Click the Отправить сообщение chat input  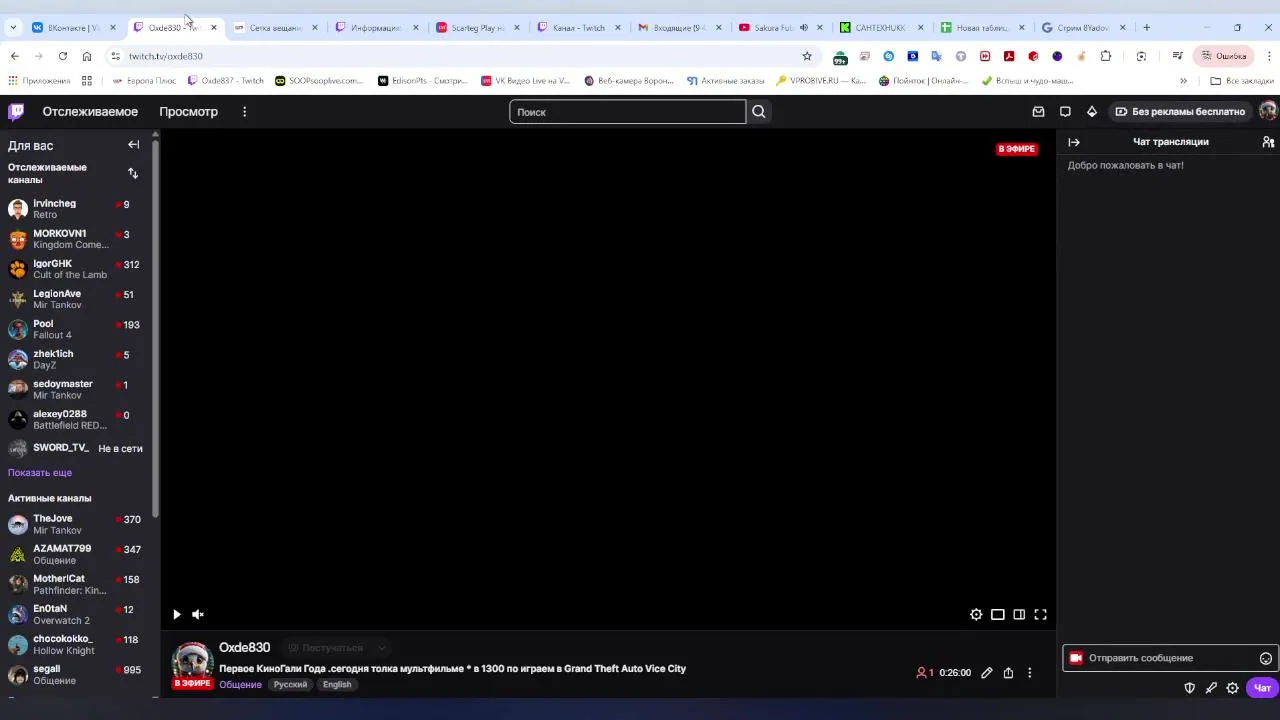click(1169, 658)
